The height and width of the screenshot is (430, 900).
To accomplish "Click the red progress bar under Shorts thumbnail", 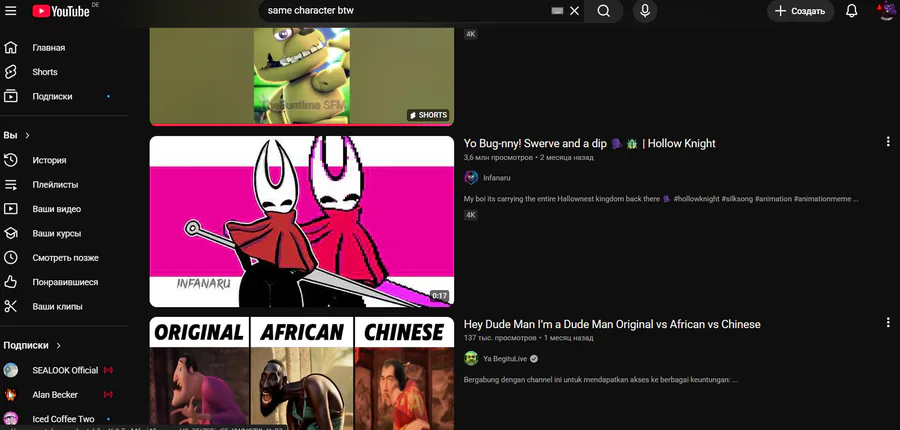I will click(301, 125).
